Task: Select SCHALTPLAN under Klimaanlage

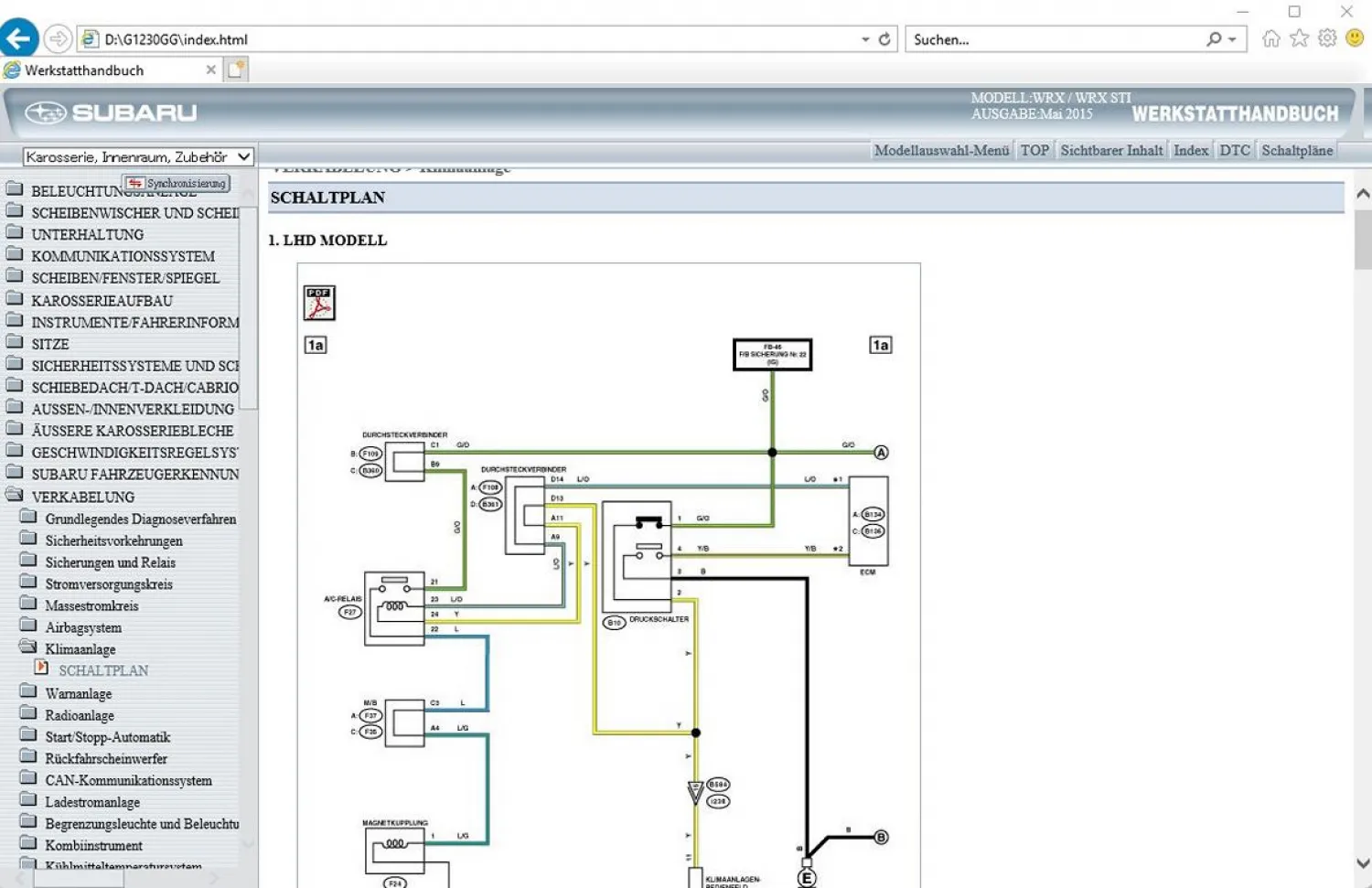Action: click(x=103, y=670)
